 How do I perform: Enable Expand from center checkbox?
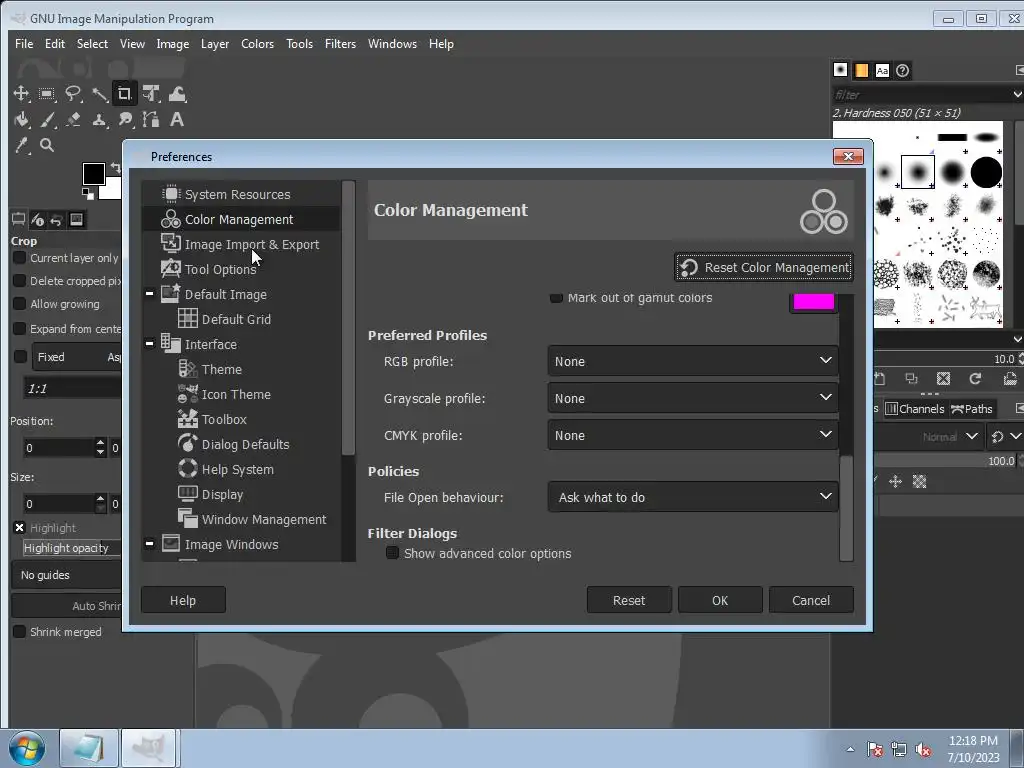point(20,328)
